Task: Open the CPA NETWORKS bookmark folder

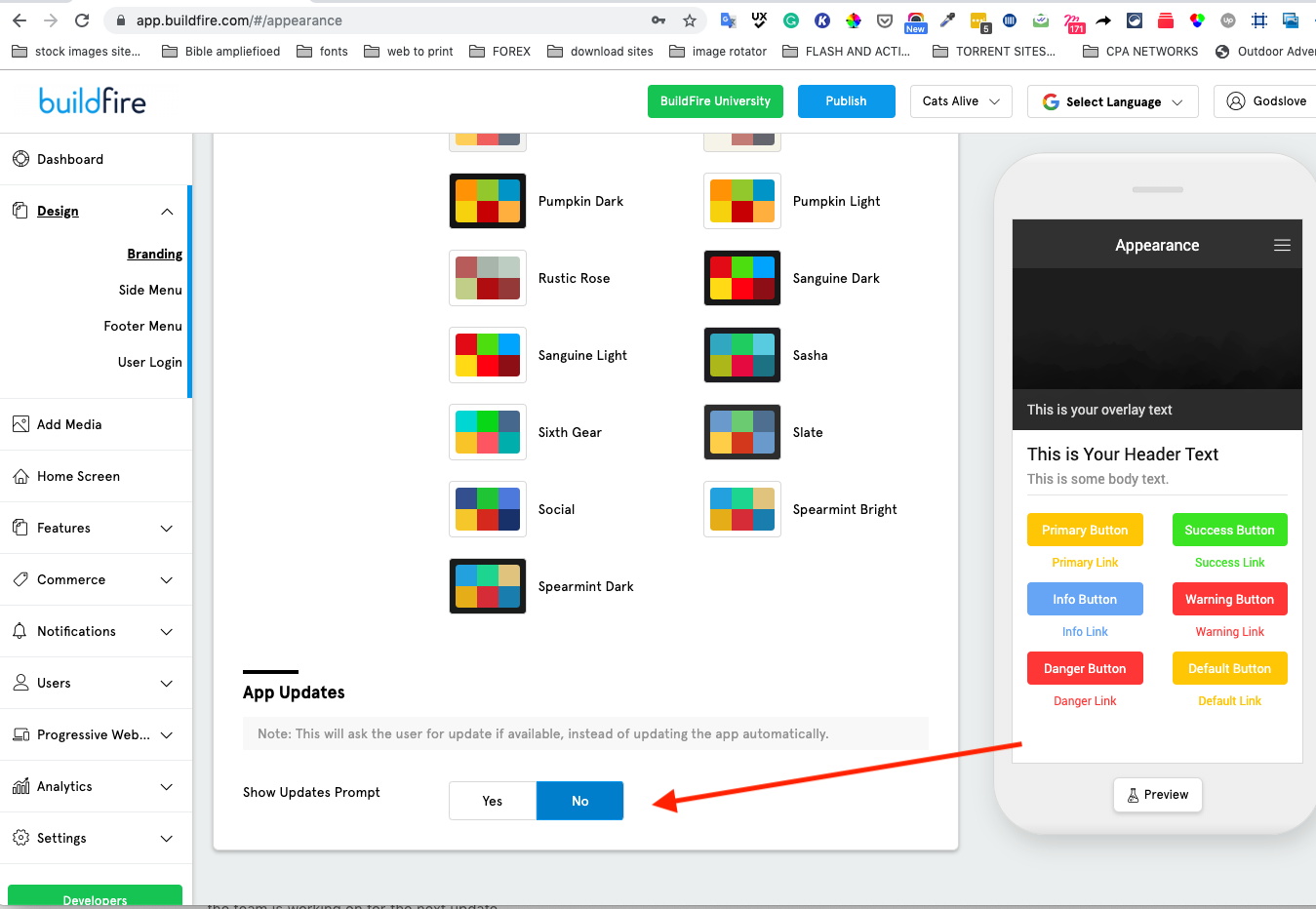Action: point(1140,52)
